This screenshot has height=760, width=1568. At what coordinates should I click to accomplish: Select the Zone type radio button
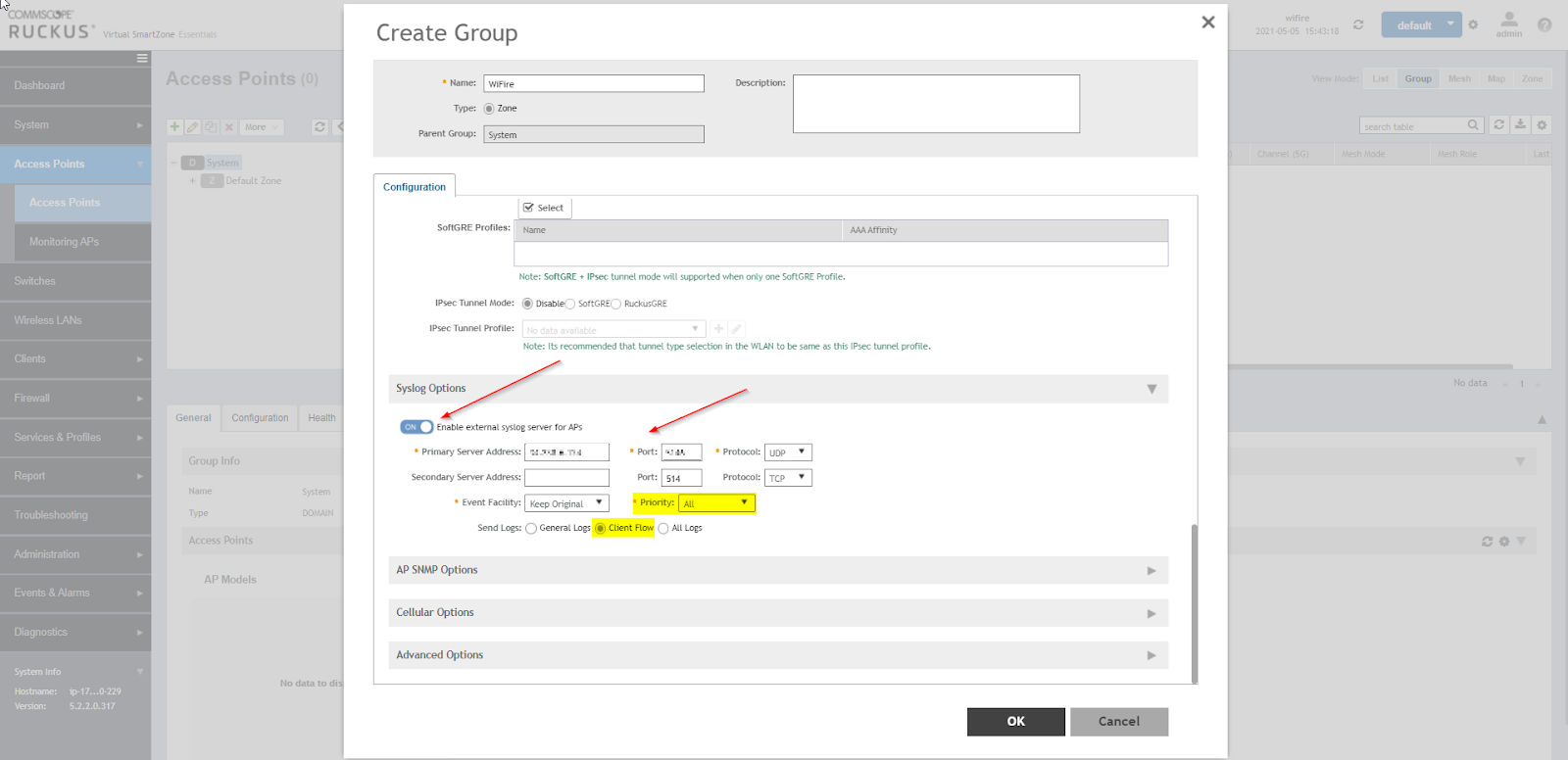point(489,109)
